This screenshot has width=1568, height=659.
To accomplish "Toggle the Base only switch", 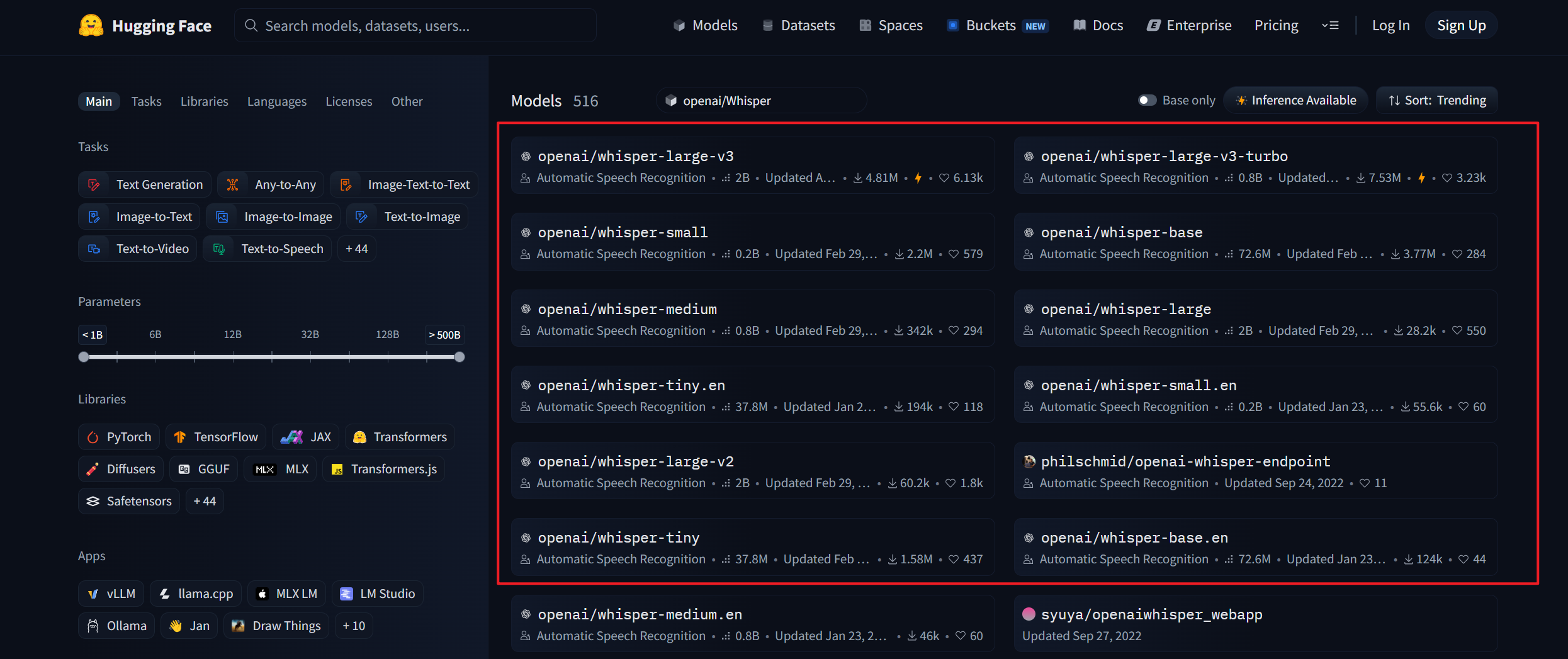I will pos(1147,100).
